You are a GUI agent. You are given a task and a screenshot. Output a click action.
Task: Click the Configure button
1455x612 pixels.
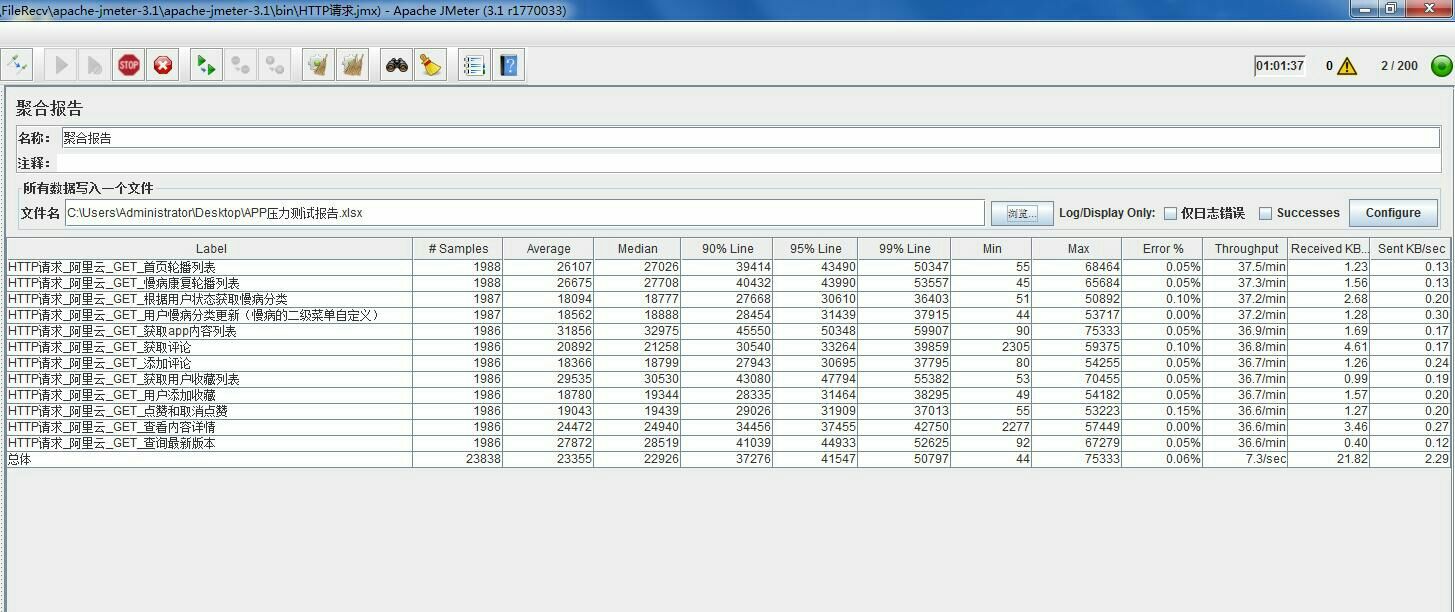click(1392, 213)
